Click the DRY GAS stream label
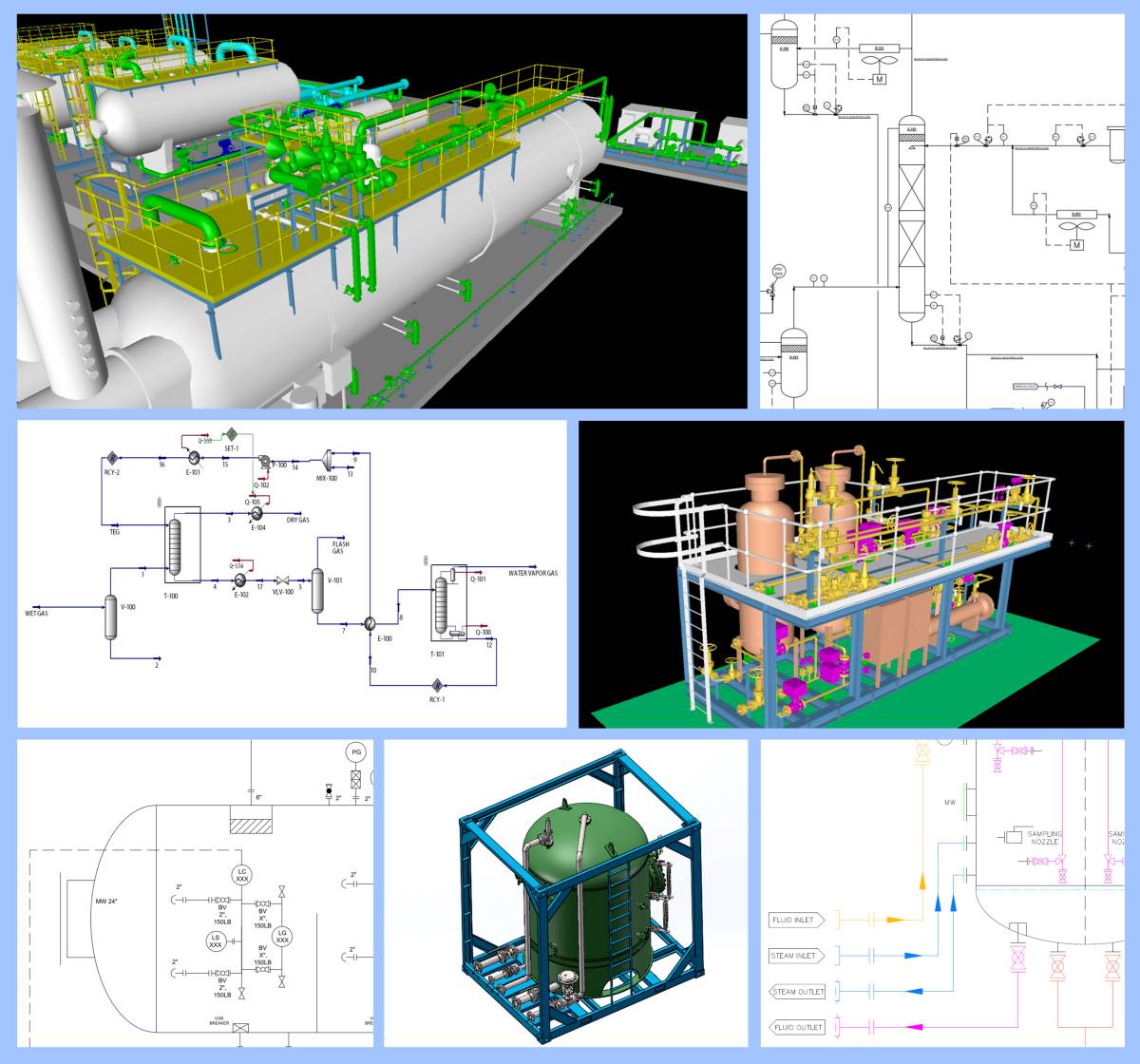Viewport: 1140px width, 1064px height. [x=297, y=521]
